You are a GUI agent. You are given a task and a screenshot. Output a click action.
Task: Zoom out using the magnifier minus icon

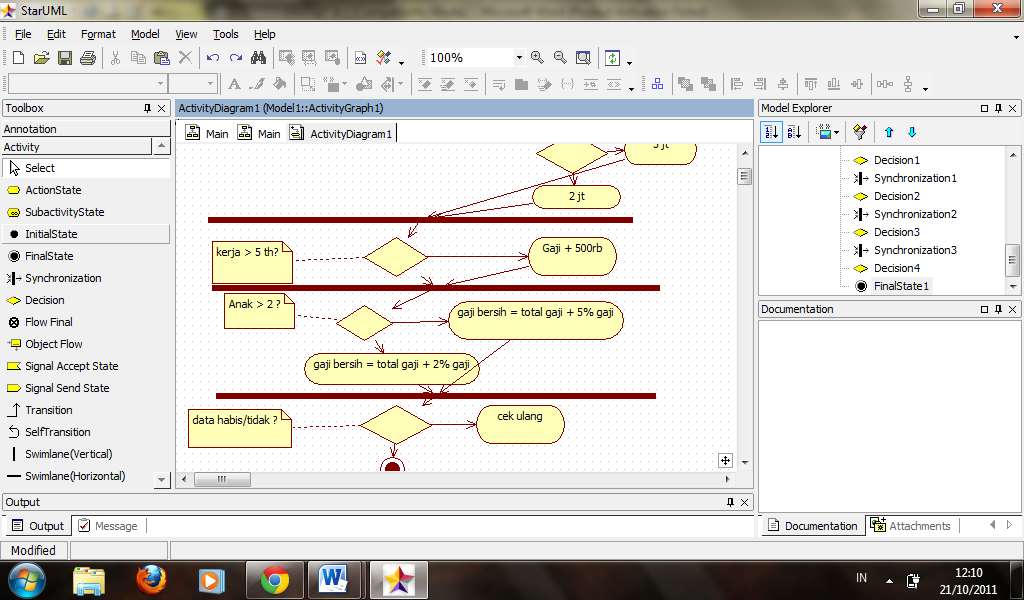[x=560, y=58]
